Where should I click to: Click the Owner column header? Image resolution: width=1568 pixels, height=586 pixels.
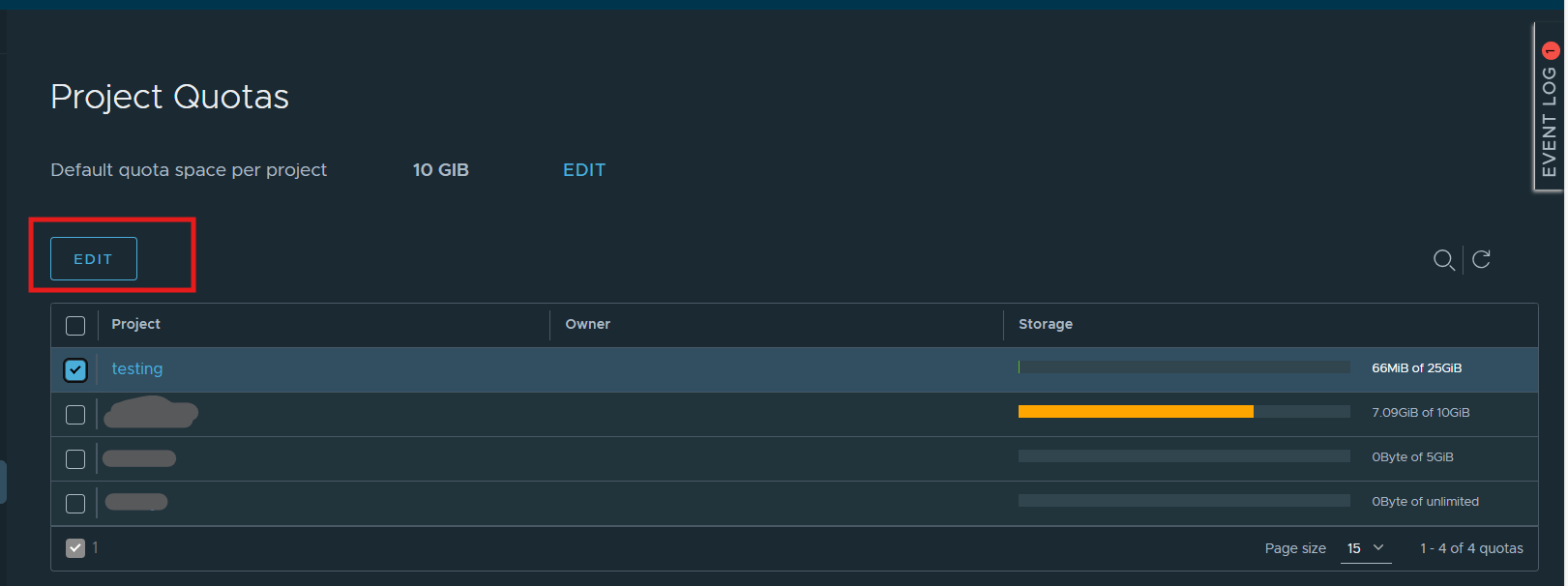[x=587, y=324]
